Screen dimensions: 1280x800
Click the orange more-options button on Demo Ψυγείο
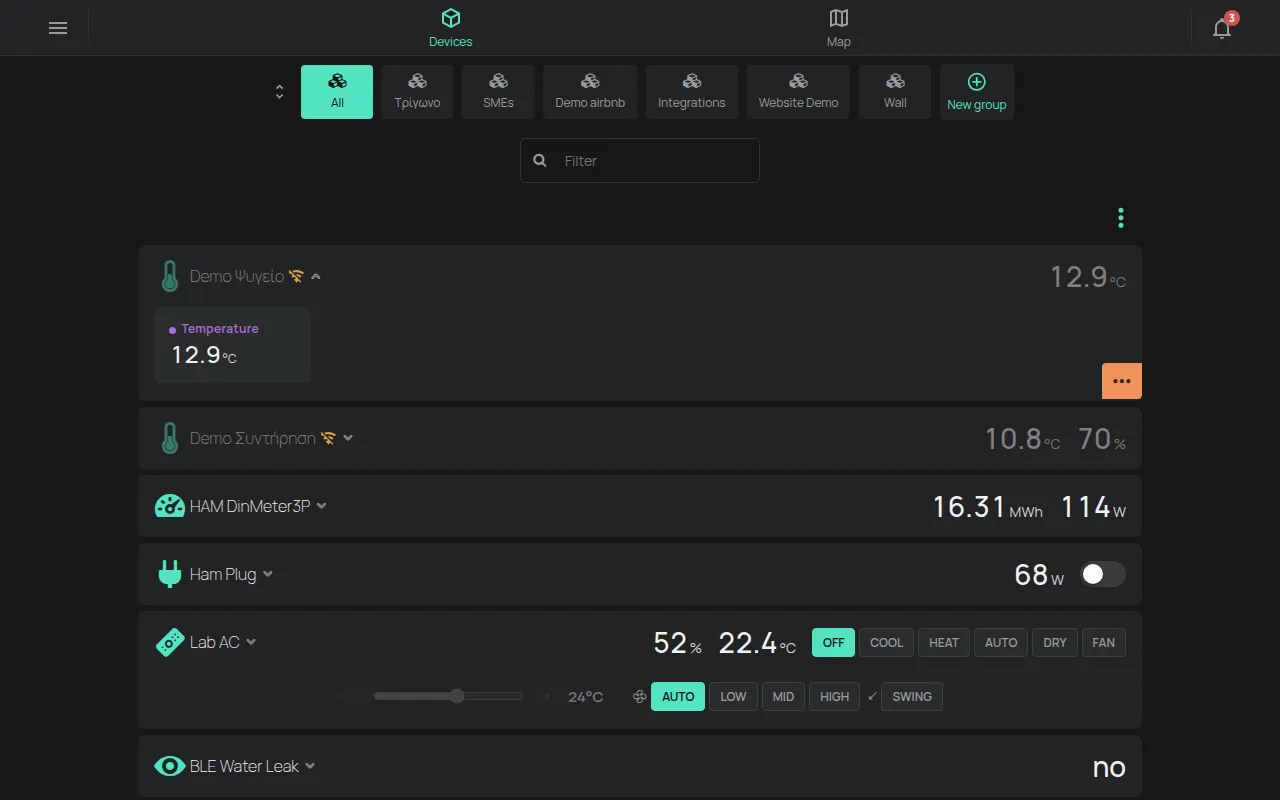[1122, 381]
